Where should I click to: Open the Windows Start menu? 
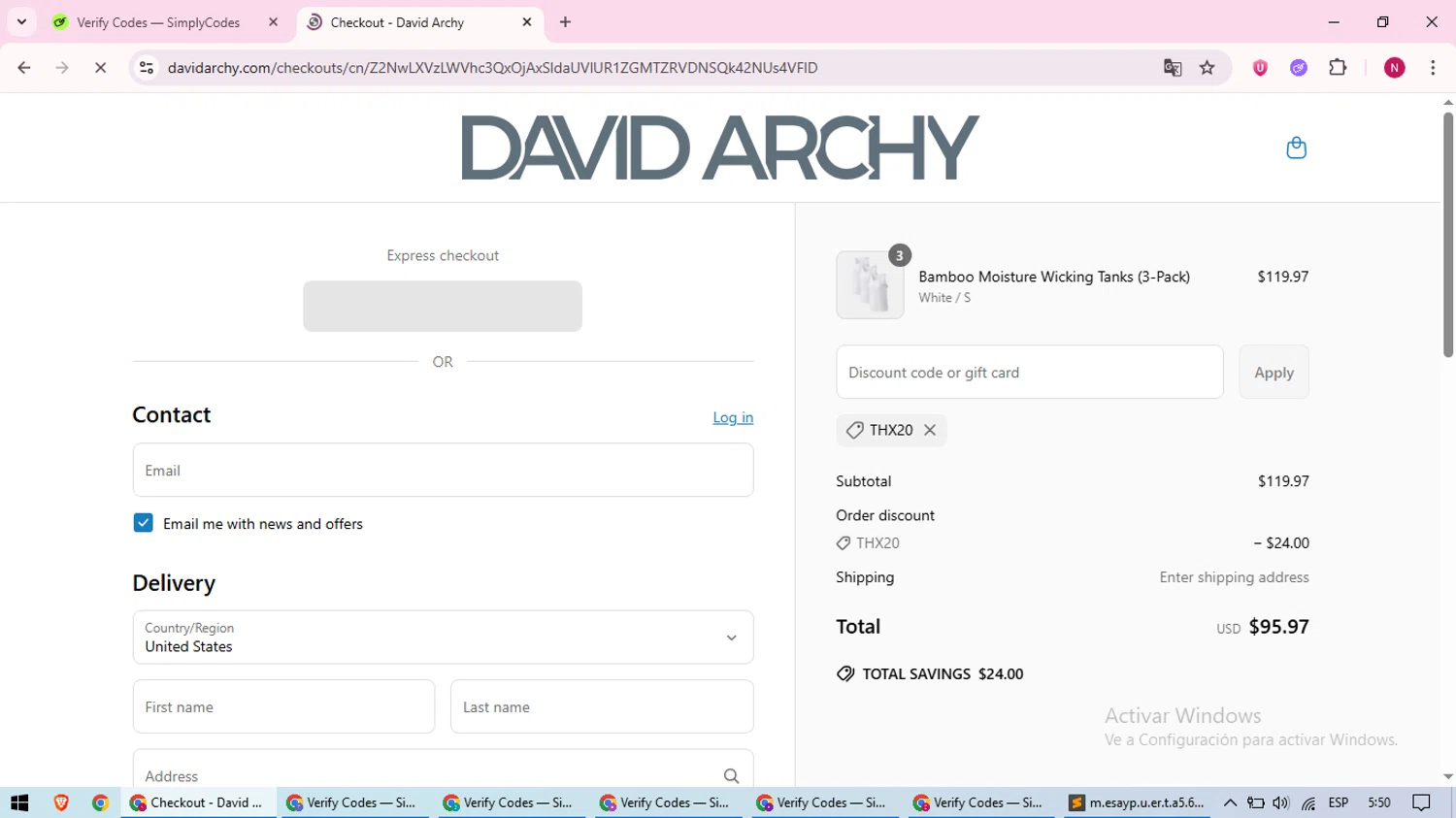click(x=19, y=802)
